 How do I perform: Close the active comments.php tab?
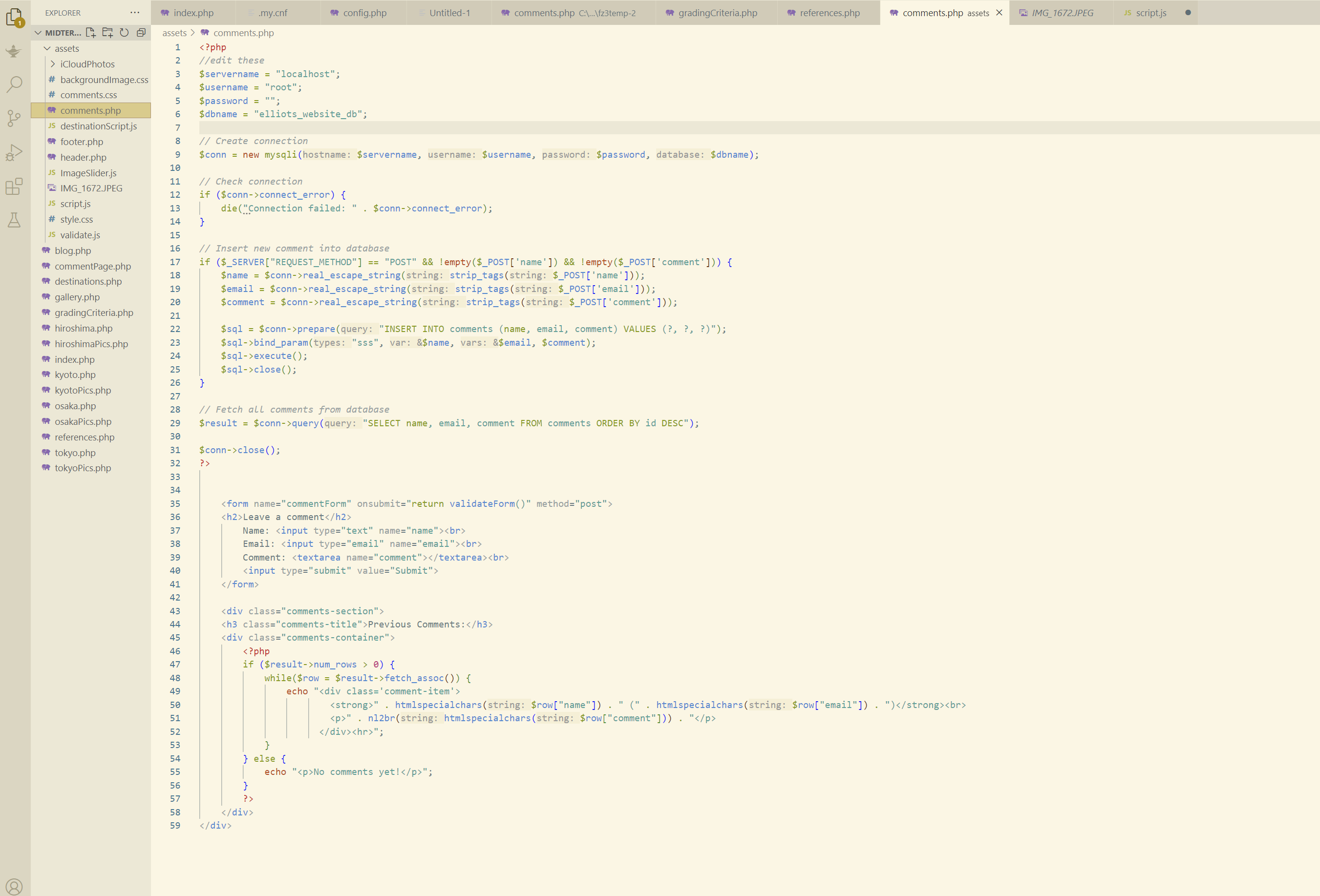(x=999, y=13)
